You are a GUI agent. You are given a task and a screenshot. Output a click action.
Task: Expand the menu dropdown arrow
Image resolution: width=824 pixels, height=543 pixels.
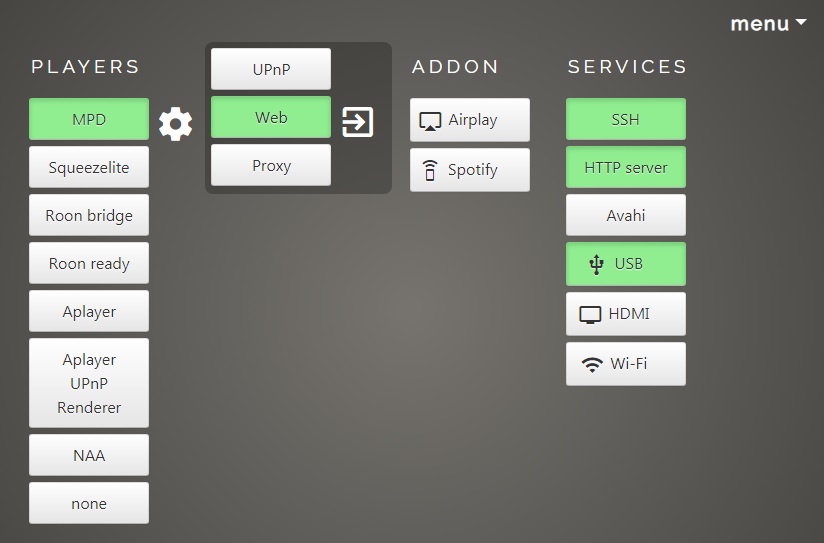tap(801, 22)
